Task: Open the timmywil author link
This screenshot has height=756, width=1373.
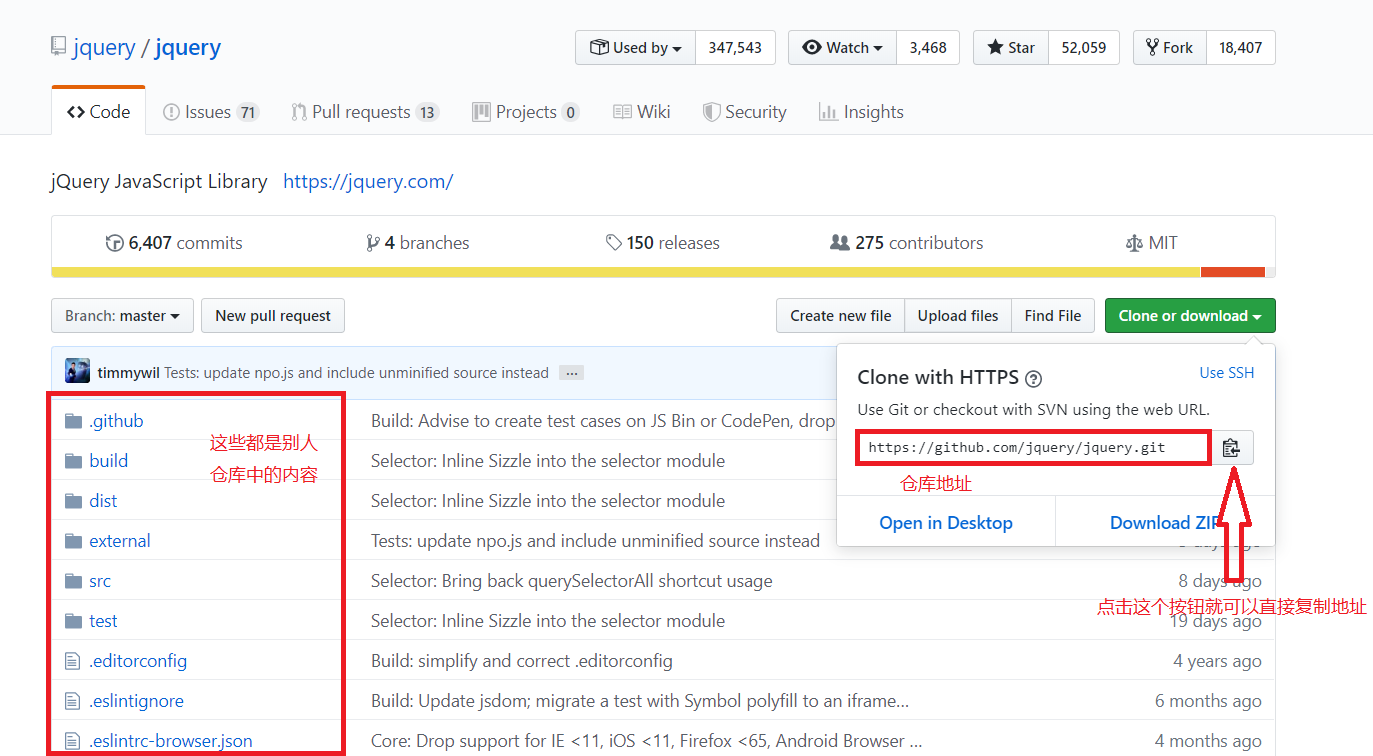Action: [129, 373]
